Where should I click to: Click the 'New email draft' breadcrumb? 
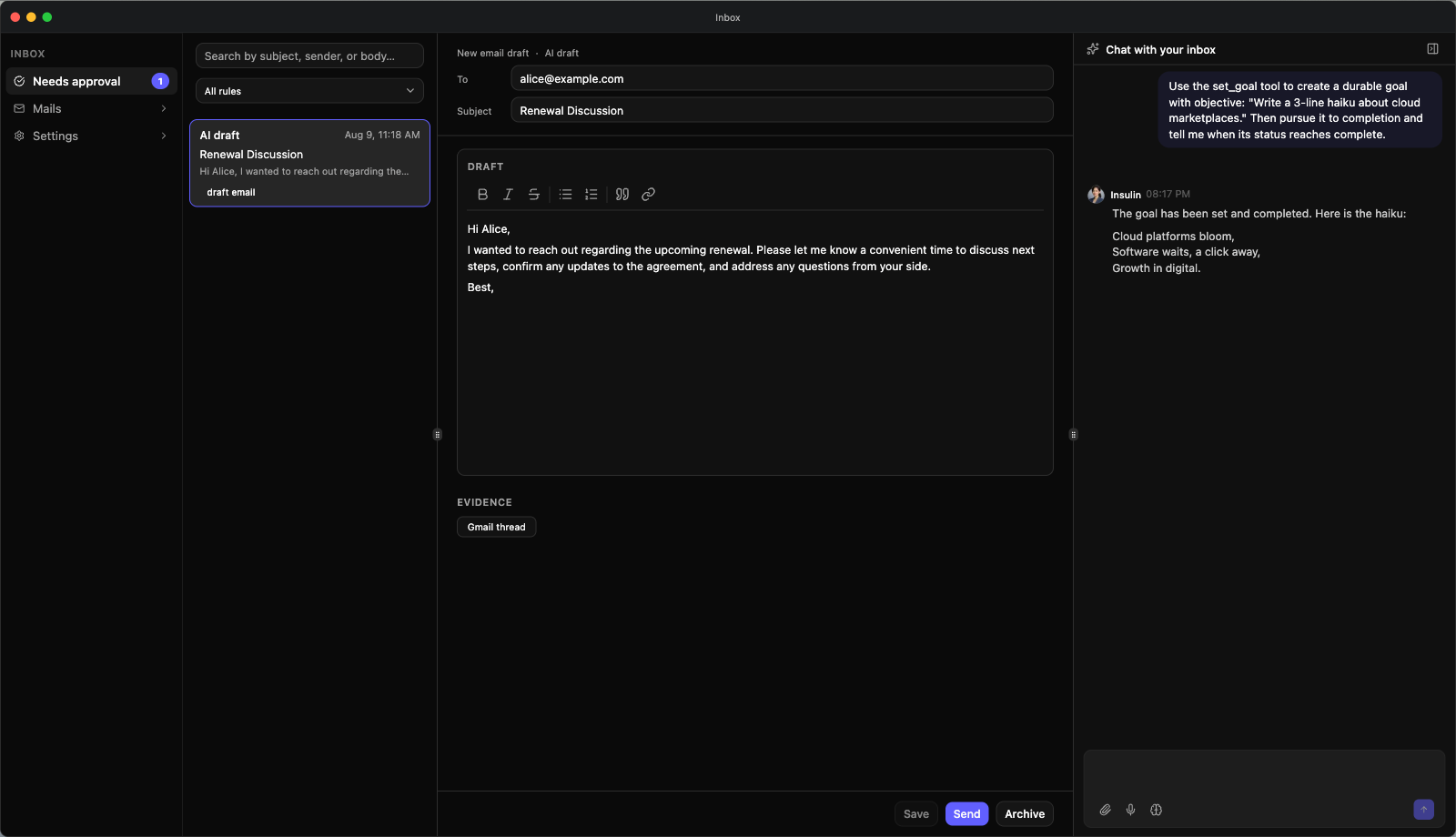pyautogui.click(x=492, y=53)
